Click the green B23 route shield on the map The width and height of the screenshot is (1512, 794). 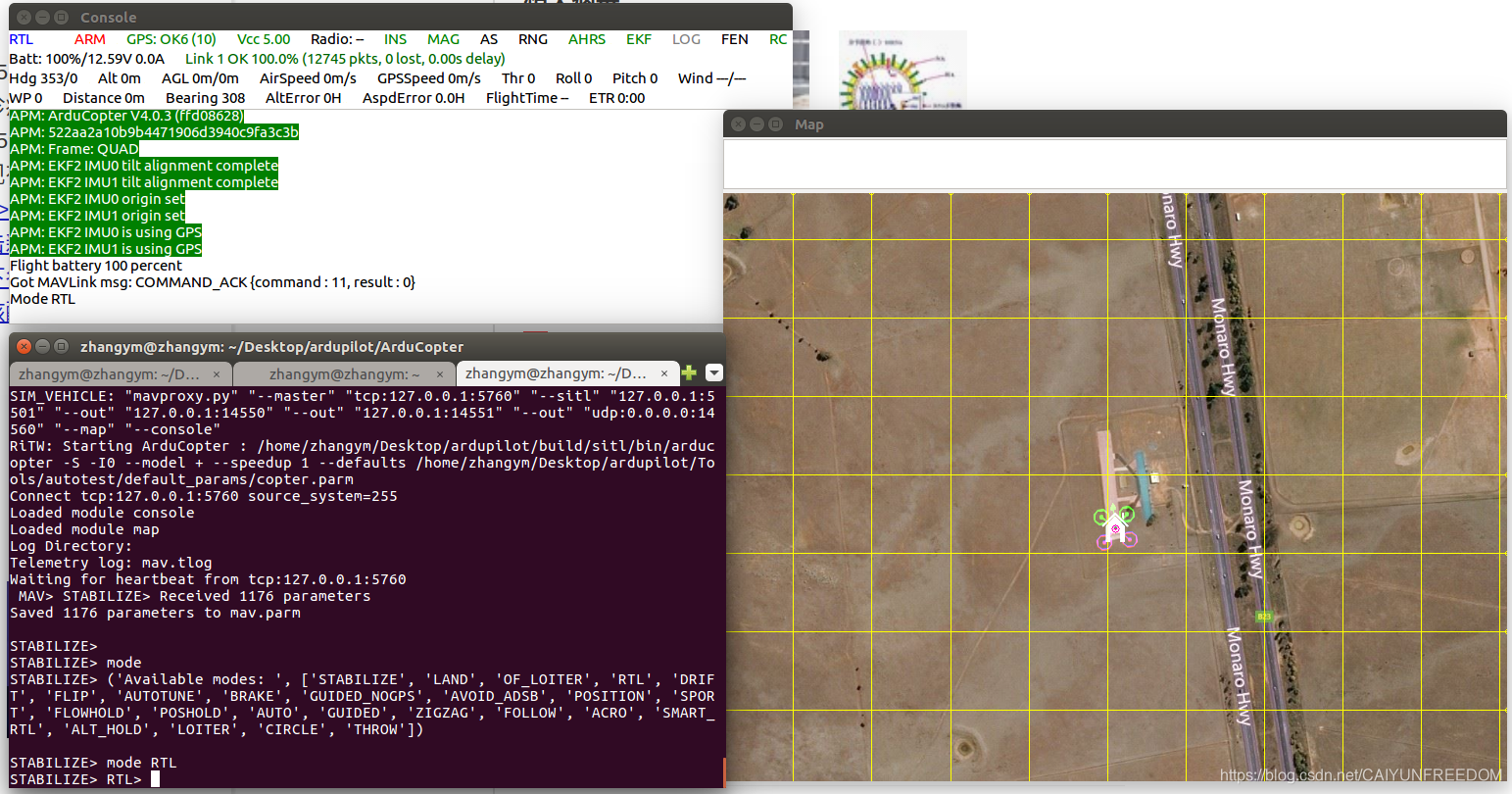click(x=1264, y=617)
